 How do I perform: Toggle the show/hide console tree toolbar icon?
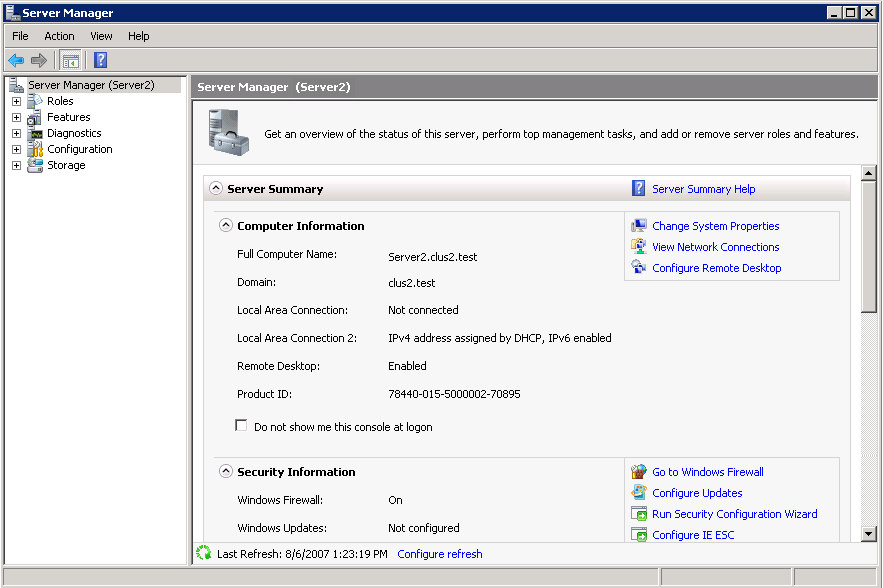70,60
